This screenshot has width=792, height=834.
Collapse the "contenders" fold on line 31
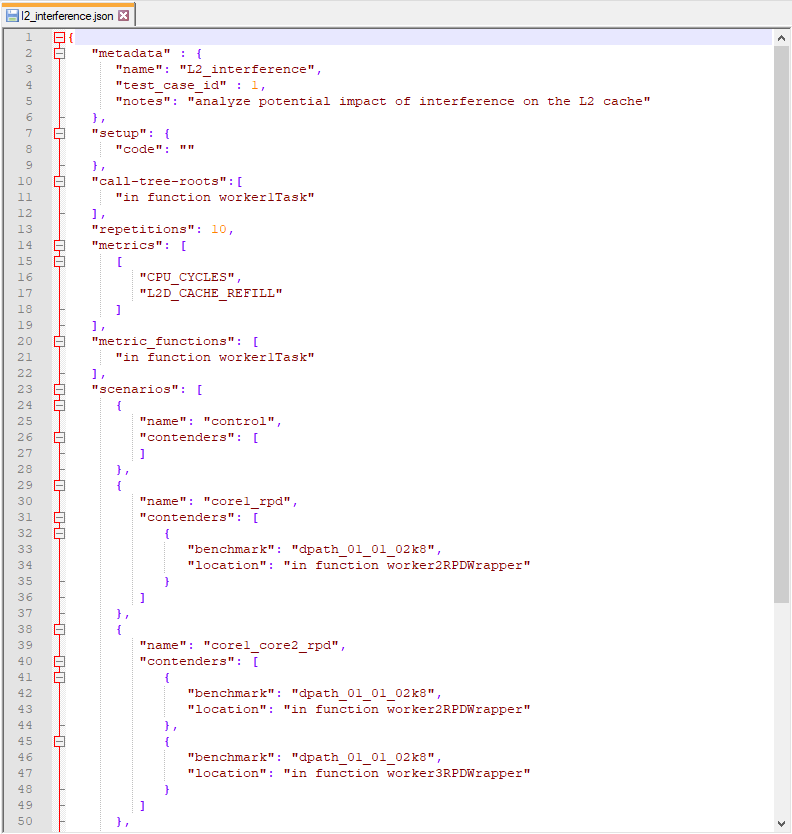pos(60,518)
